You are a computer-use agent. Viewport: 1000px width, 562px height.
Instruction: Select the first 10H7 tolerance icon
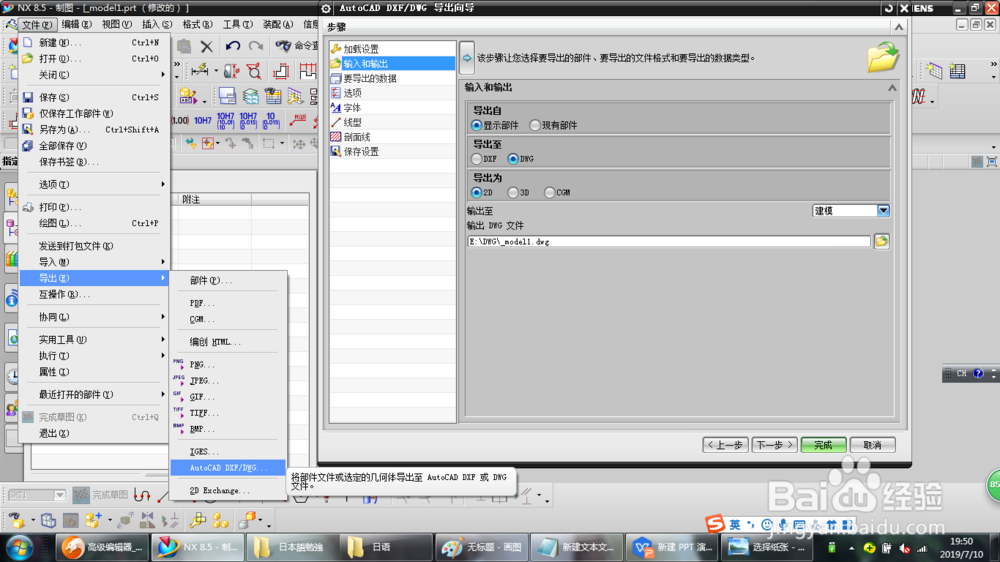[203, 120]
